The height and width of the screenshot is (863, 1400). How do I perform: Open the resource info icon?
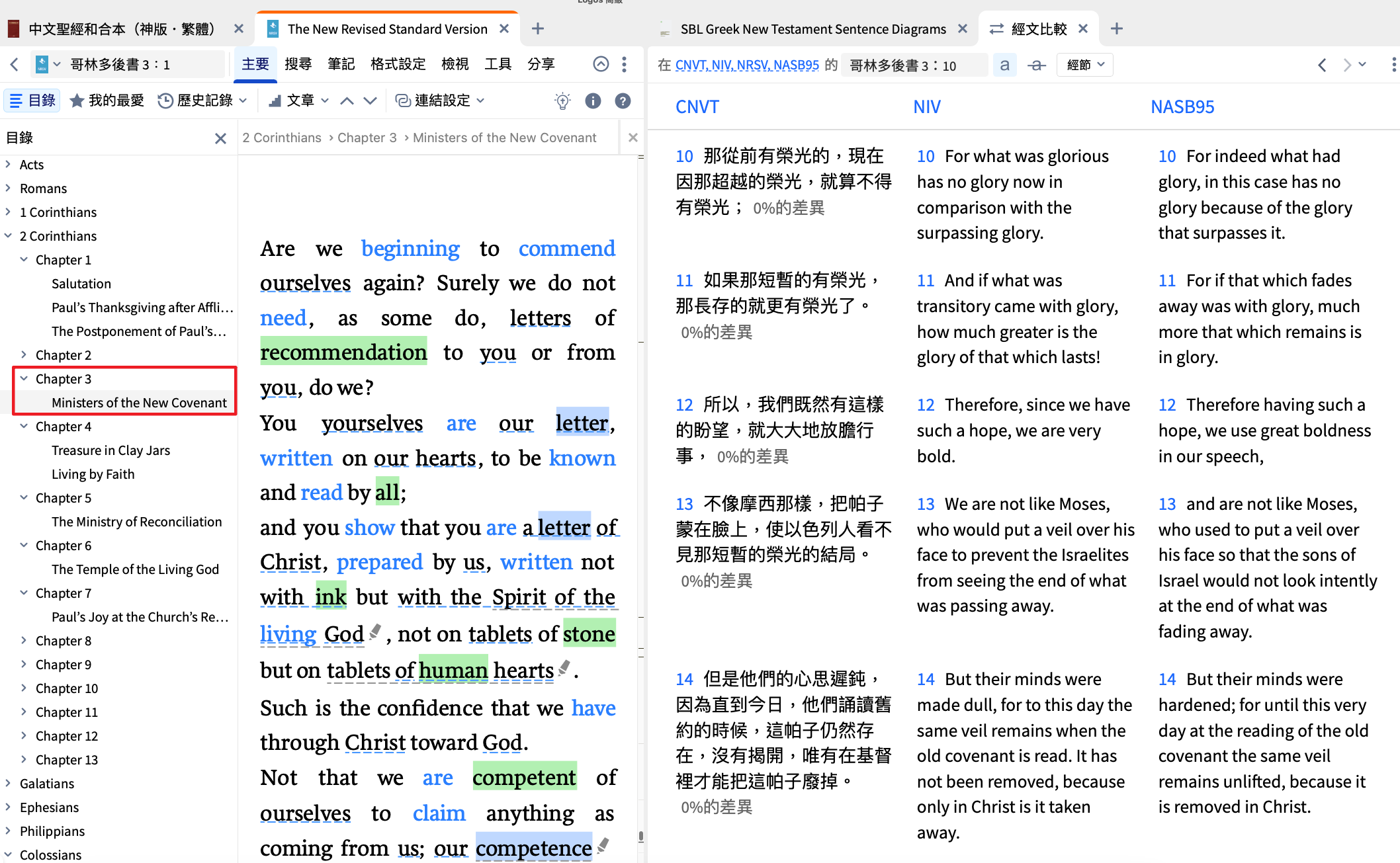point(593,101)
